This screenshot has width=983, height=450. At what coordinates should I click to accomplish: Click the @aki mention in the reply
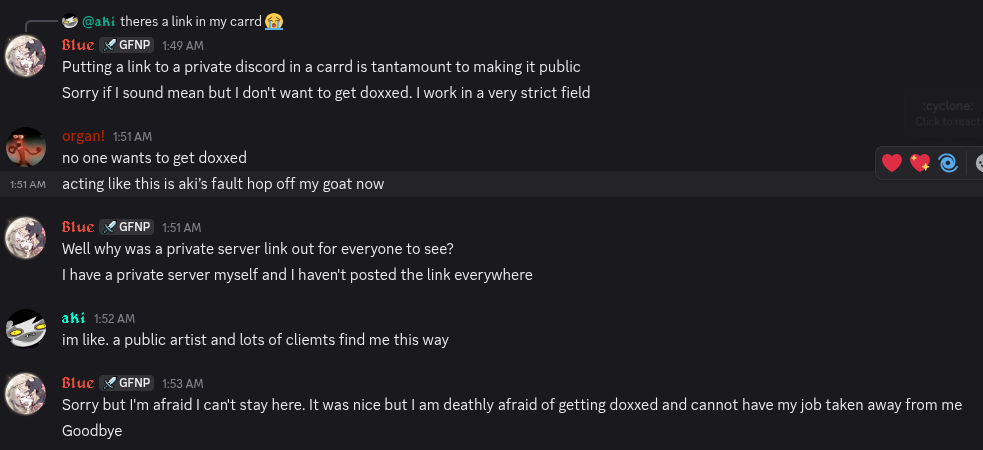pyautogui.click(x=99, y=21)
